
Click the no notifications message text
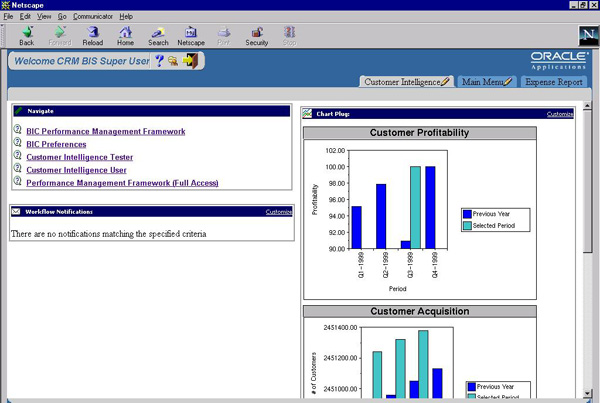[109, 234]
